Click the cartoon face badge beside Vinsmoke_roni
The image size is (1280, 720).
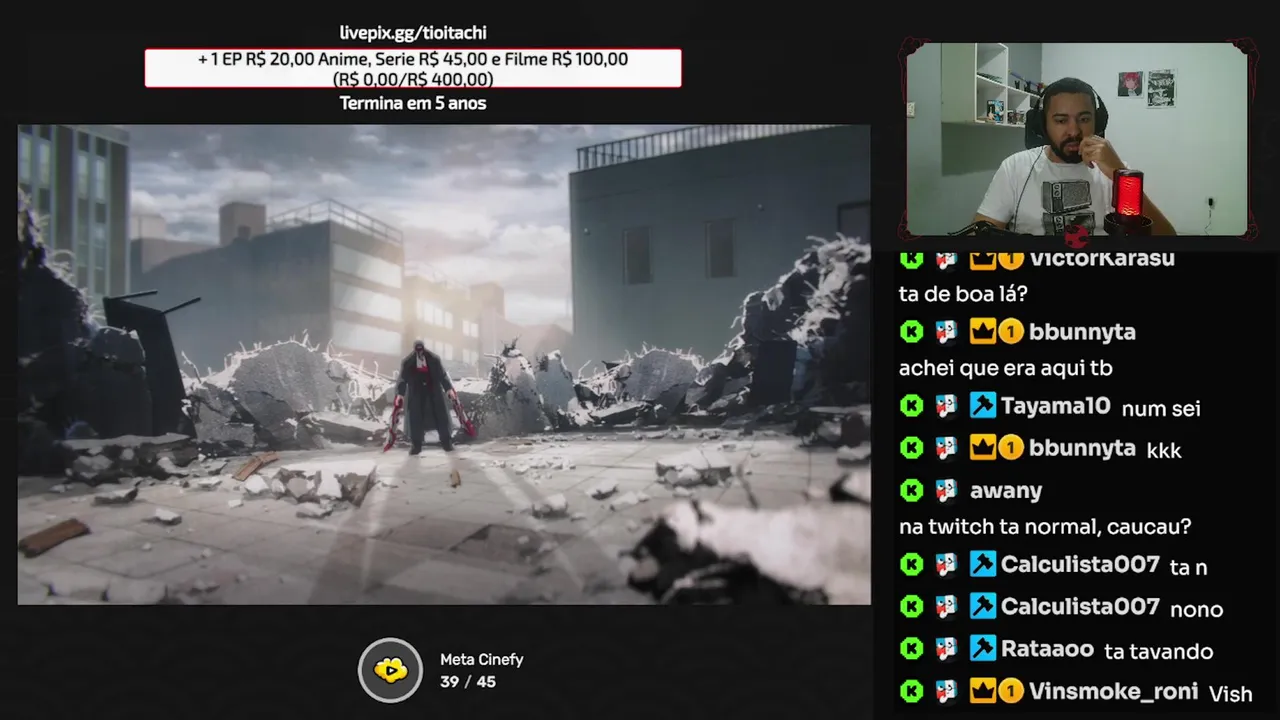tap(946, 691)
